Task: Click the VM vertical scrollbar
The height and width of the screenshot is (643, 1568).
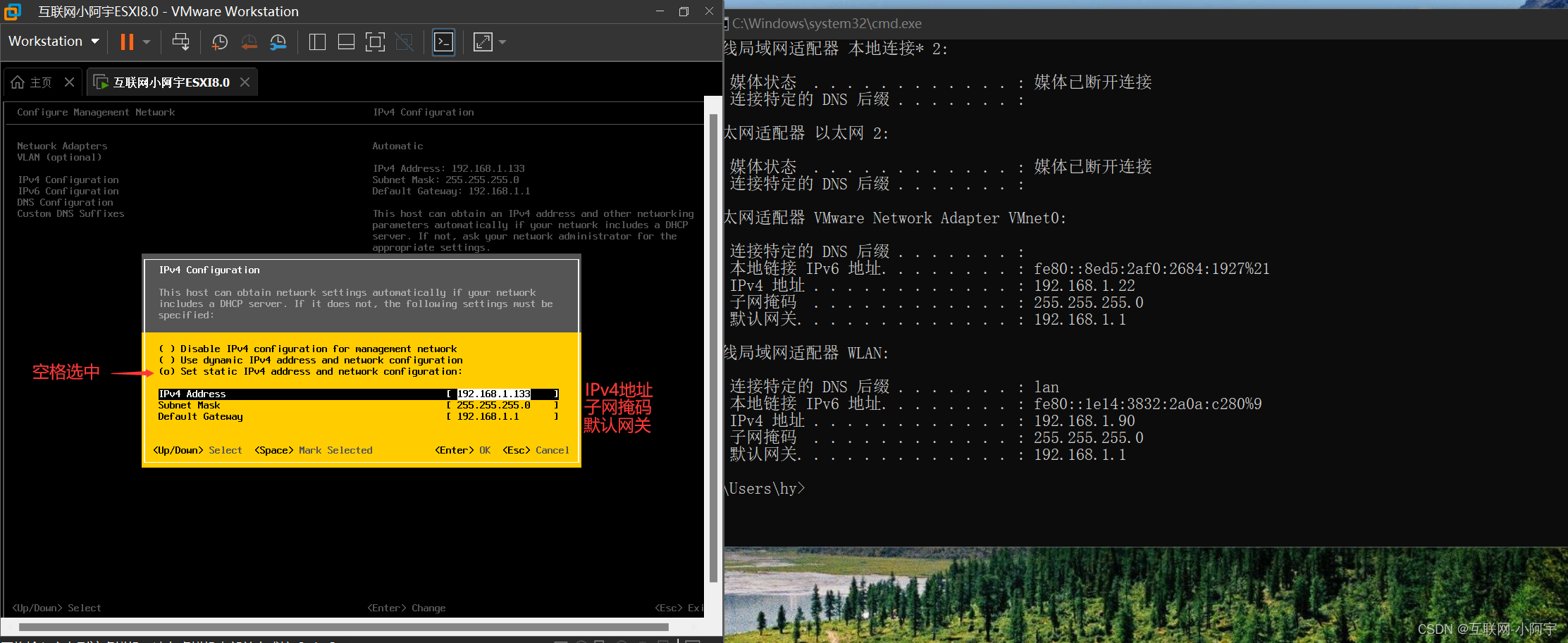Action: pyautogui.click(x=713, y=348)
